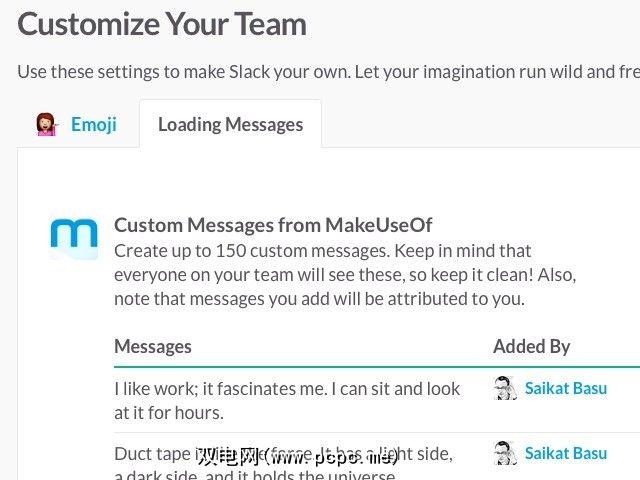This screenshot has width=640, height=480.
Task: Select the Loading Messages tab
Action: tap(230, 125)
